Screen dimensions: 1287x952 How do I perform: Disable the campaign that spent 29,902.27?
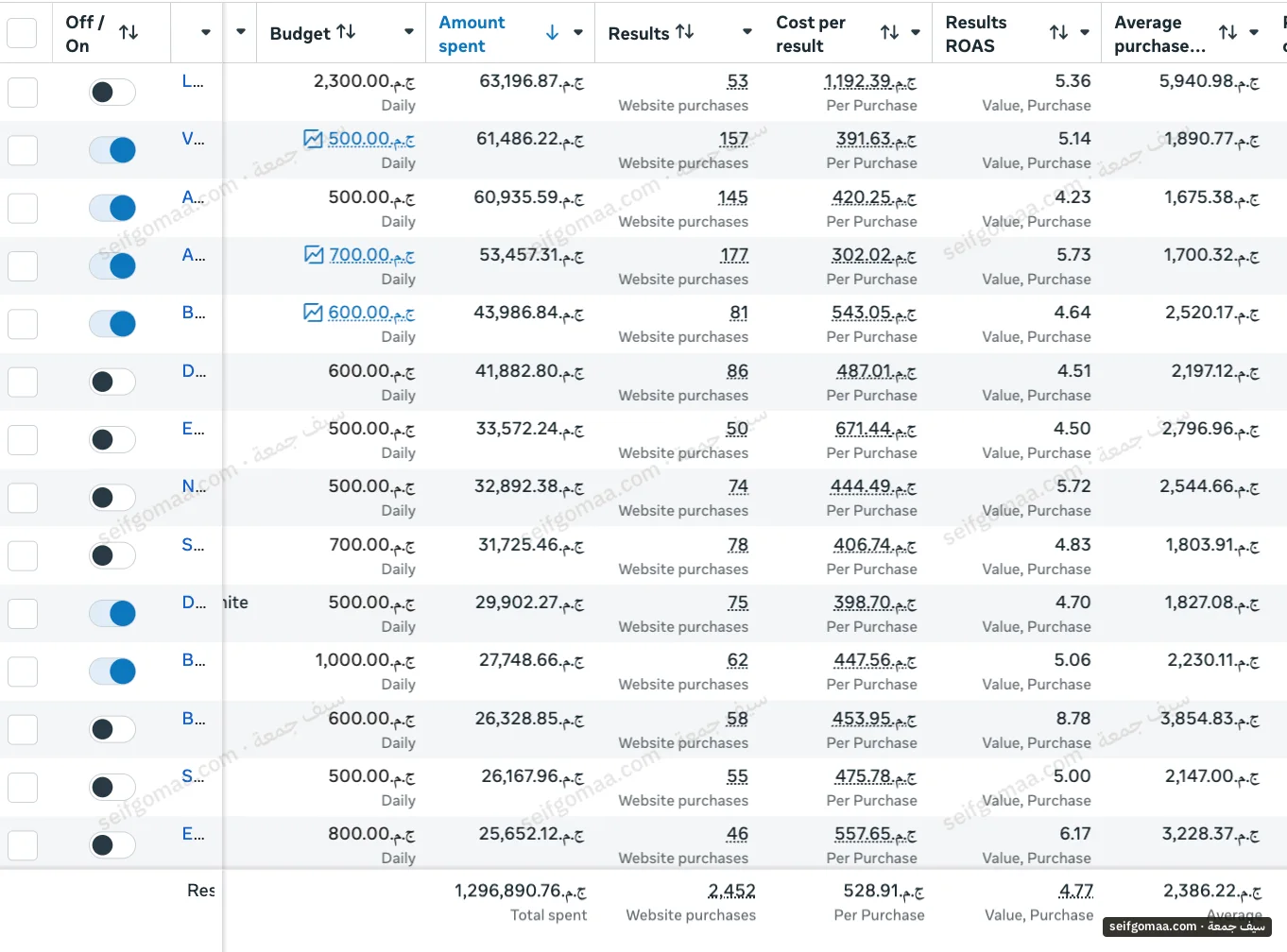(112, 613)
